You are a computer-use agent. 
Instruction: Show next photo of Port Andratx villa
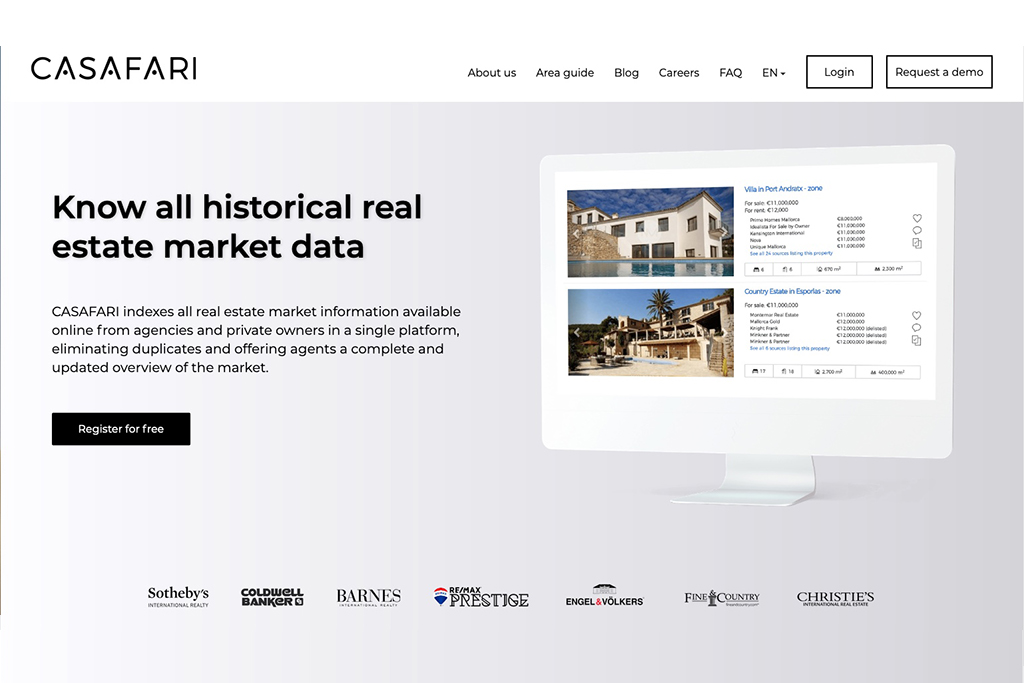point(725,230)
